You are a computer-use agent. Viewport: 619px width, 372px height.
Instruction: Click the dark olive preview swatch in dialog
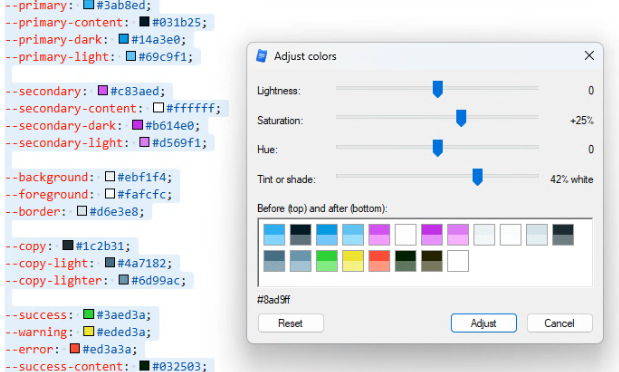[431, 261]
